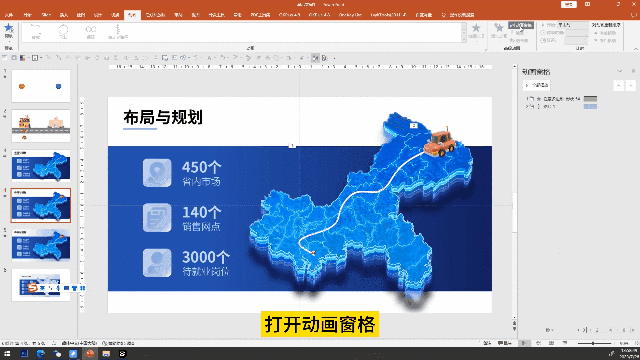Select slide 5 thumbnail

click(x=41, y=245)
